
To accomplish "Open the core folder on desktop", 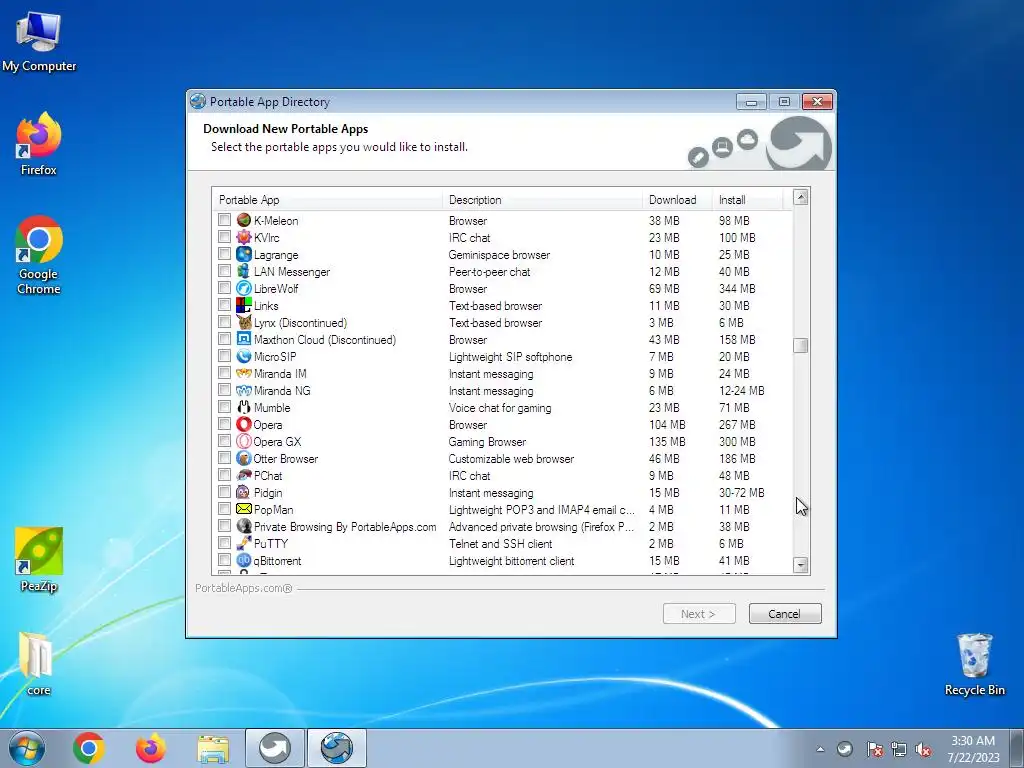I will pos(37,663).
